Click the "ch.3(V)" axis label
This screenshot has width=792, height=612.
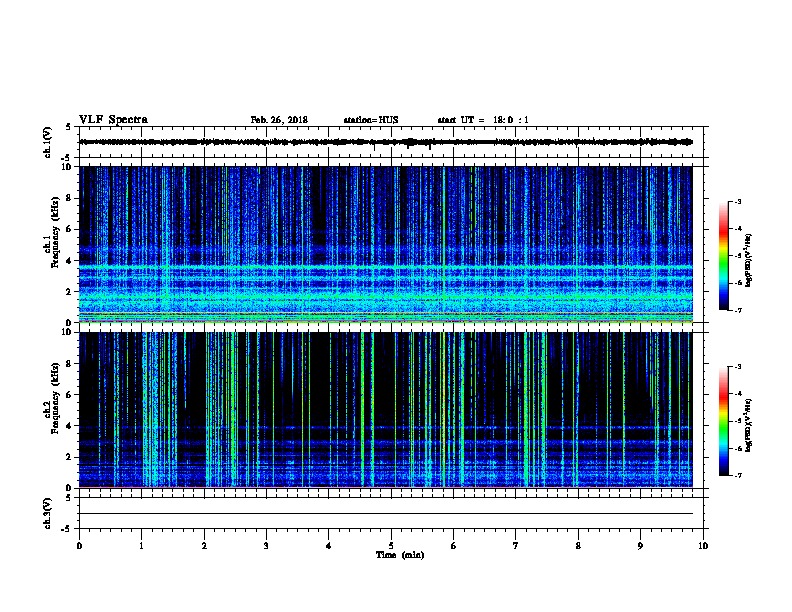click(48, 513)
